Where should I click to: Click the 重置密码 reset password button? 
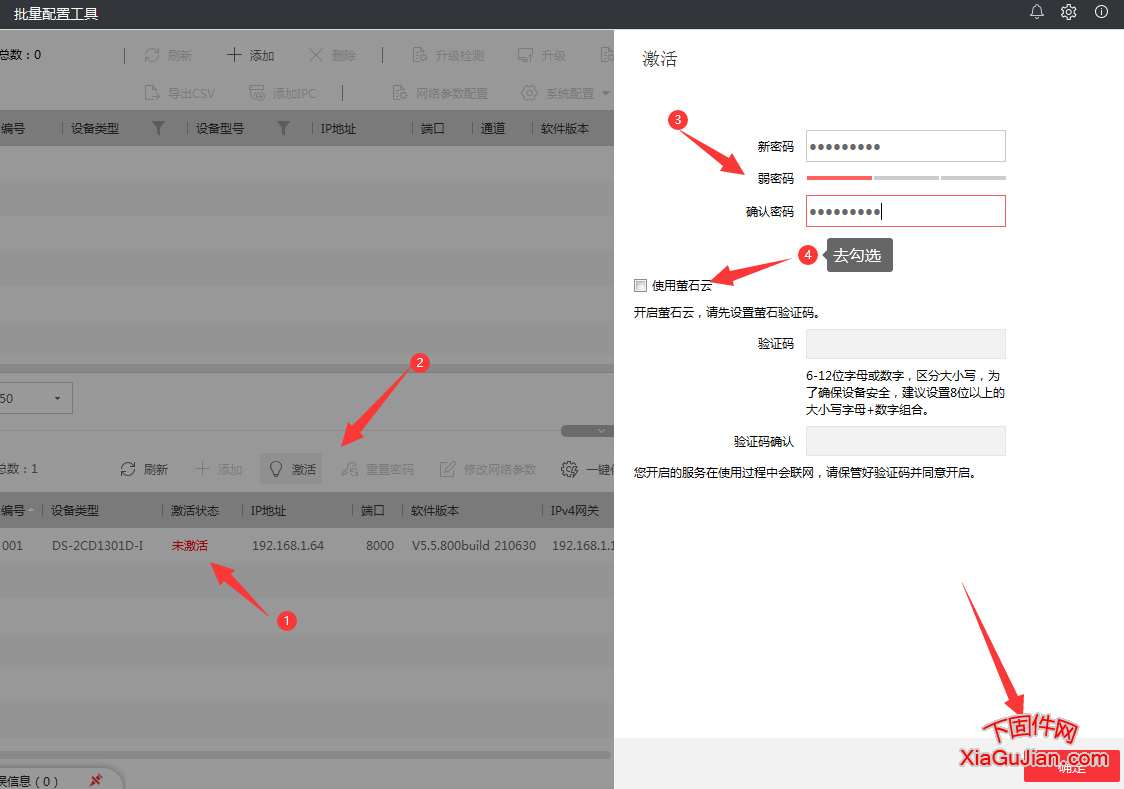click(x=378, y=469)
